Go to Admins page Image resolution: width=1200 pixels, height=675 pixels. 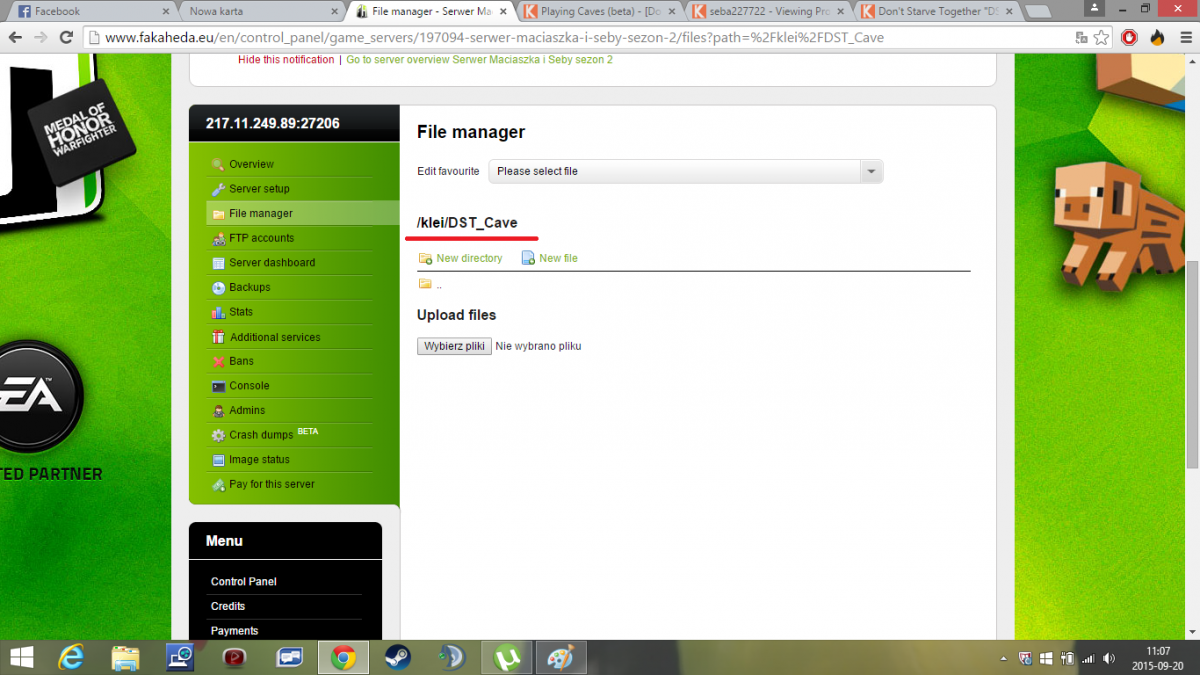pyautogui.click(x=247, y=410)
